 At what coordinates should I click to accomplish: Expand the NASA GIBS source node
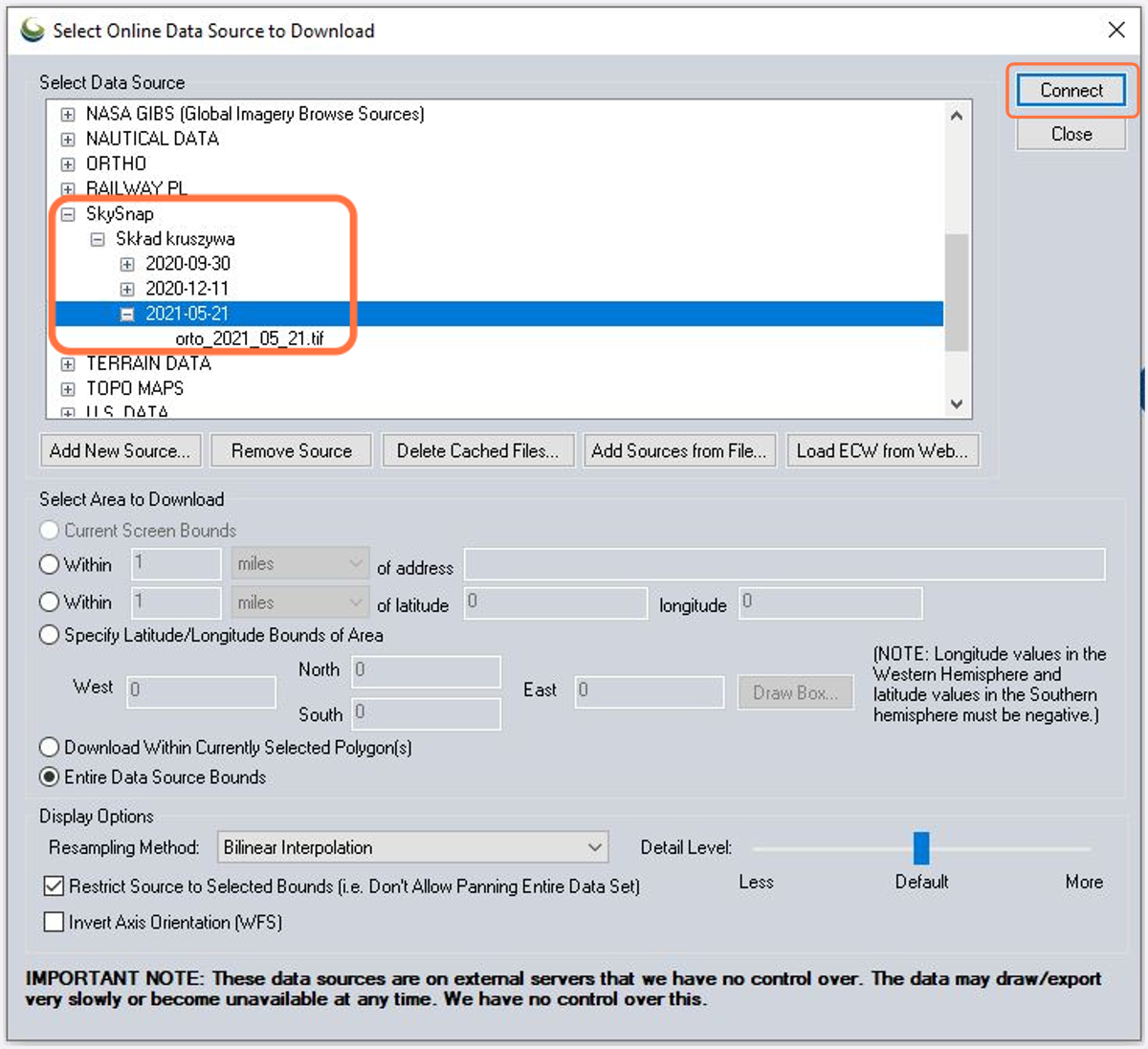coord(68,115)
